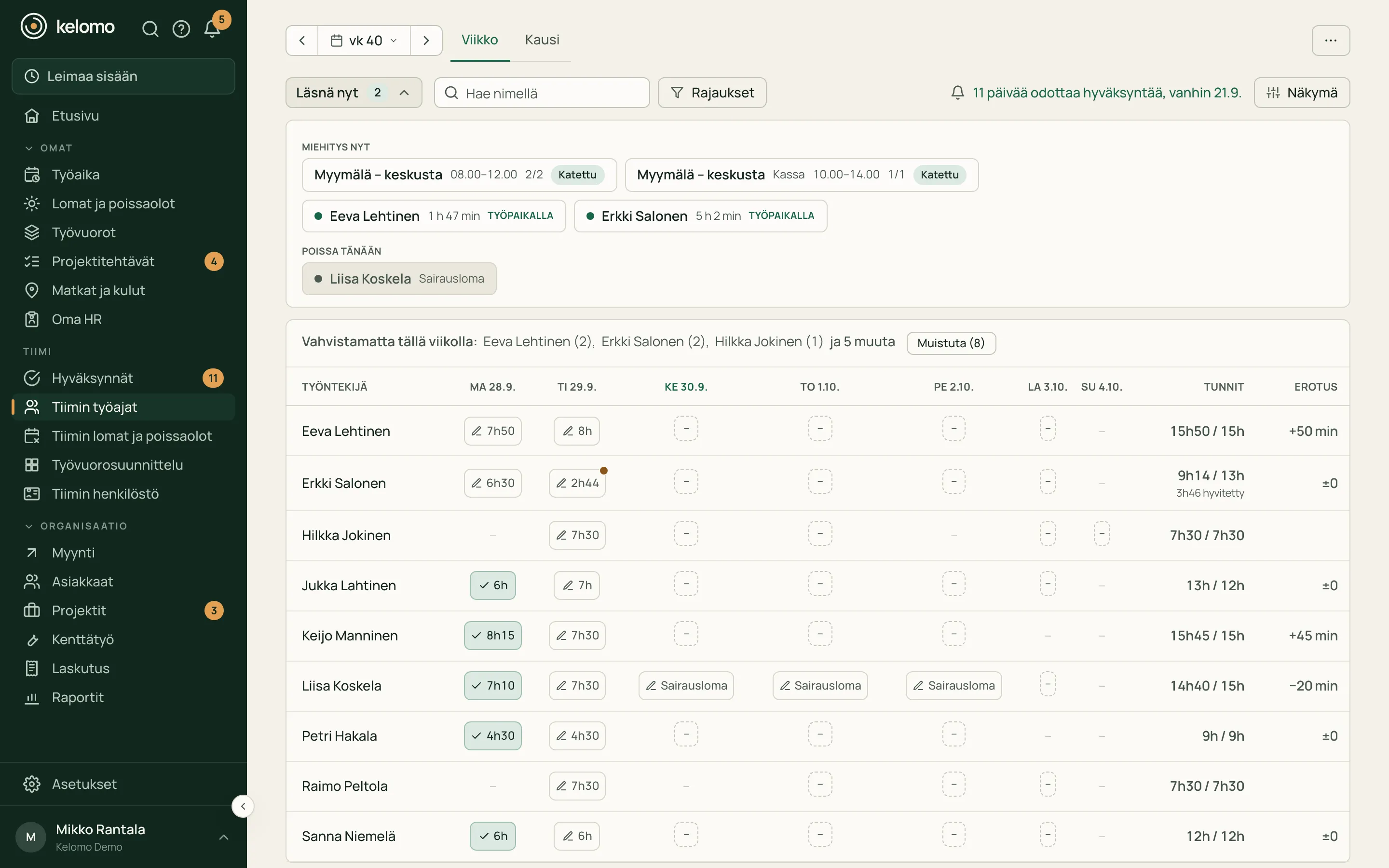The height and width of the screenshot is (868, 1389).
Task: Open Hyväksynnät in sidebar
Action: (123, 378)
